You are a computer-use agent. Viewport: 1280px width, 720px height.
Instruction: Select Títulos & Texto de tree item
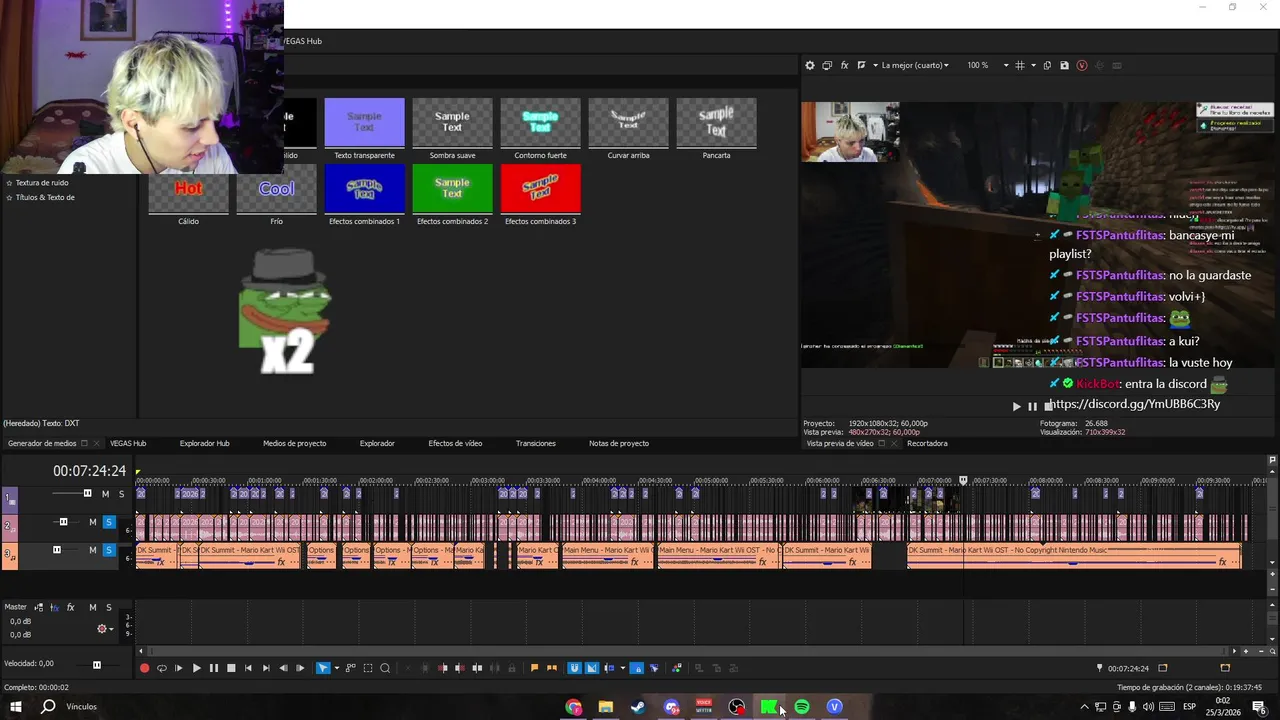tap(45, 197)
